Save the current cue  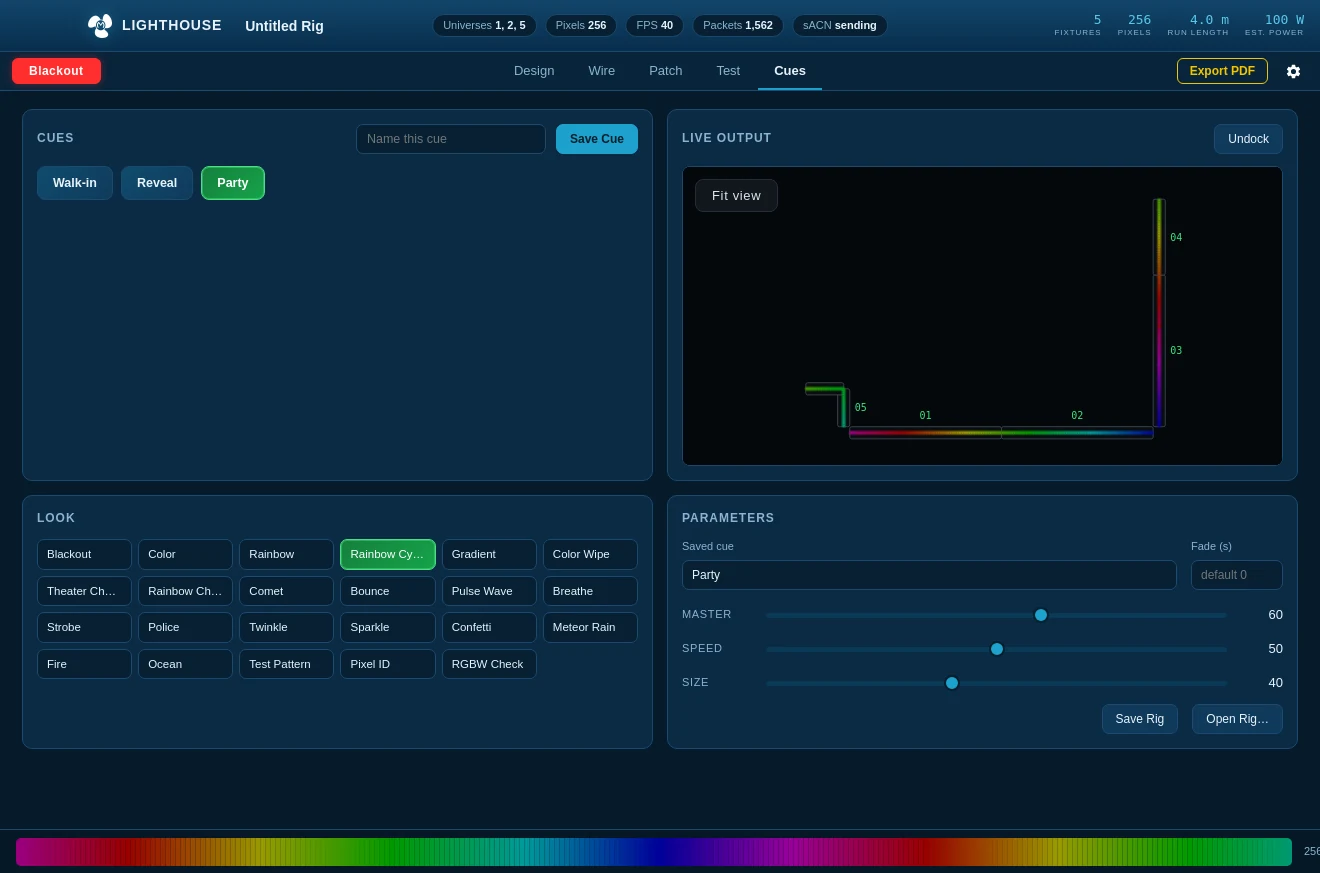pyautogui.click(x=597, y=139)
